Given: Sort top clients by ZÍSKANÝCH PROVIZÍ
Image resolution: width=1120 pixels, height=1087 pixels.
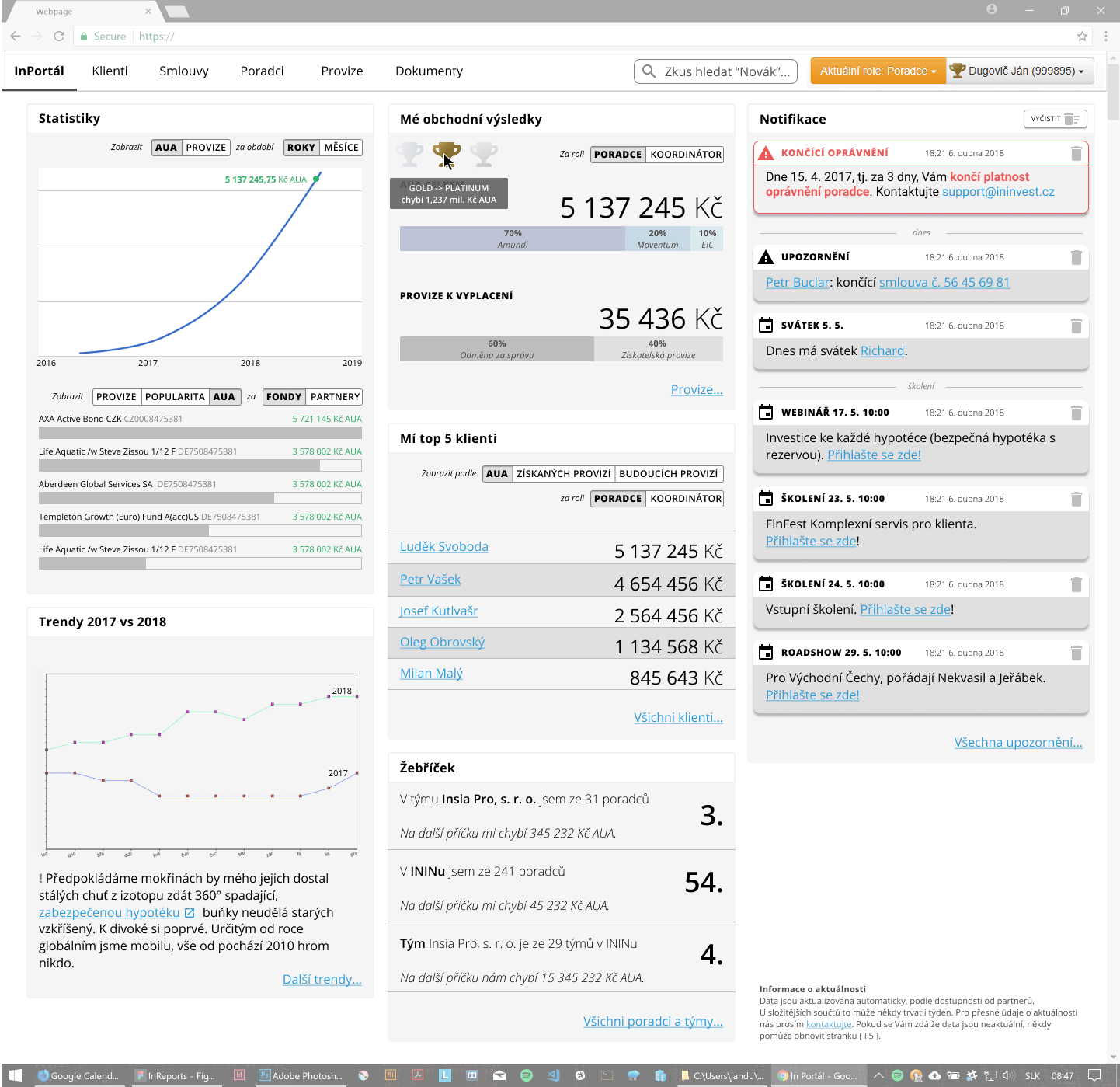Looking at the screenshot, I should click(x=563, y=474).
